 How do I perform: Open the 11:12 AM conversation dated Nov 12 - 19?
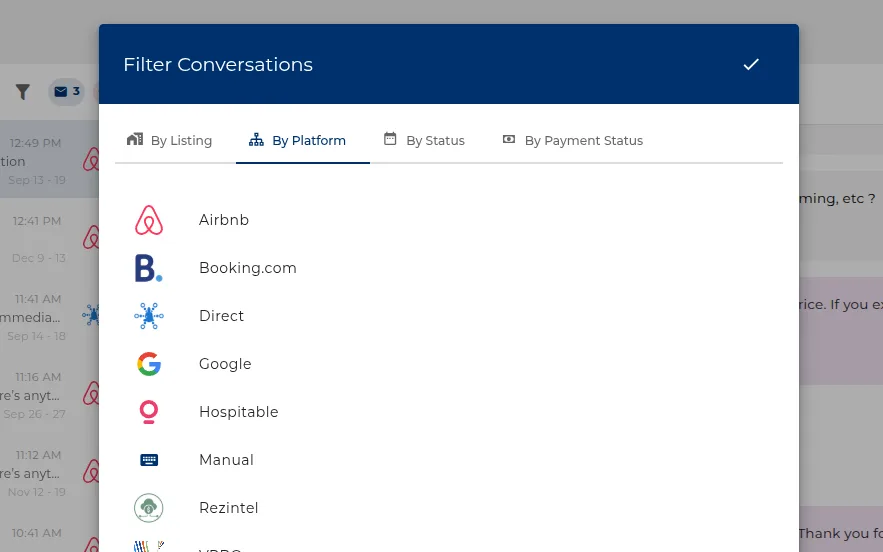tap(50, 471)
